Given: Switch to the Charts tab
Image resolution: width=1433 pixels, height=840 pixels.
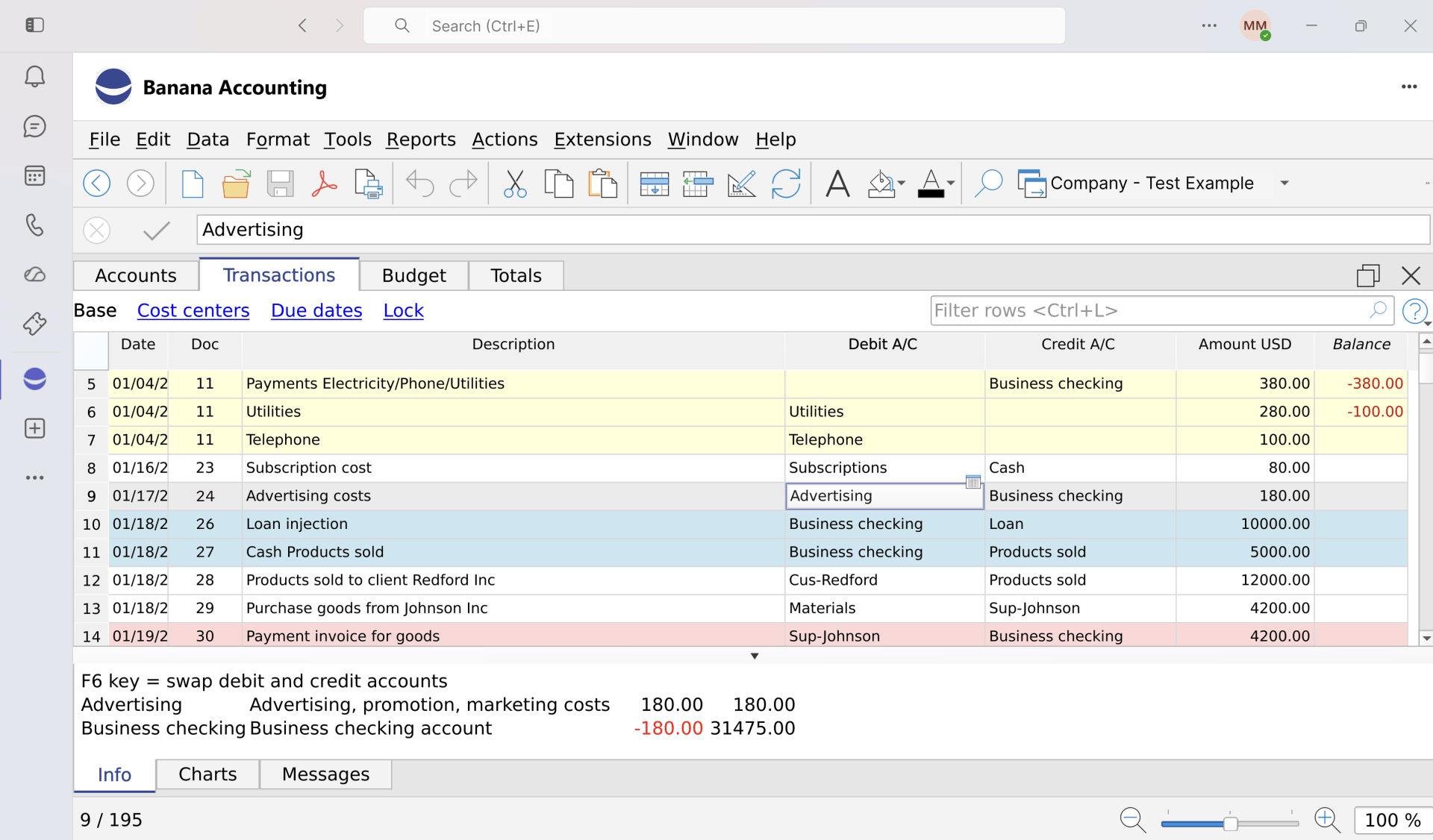Looking at the screenshot, I should 207,774.
